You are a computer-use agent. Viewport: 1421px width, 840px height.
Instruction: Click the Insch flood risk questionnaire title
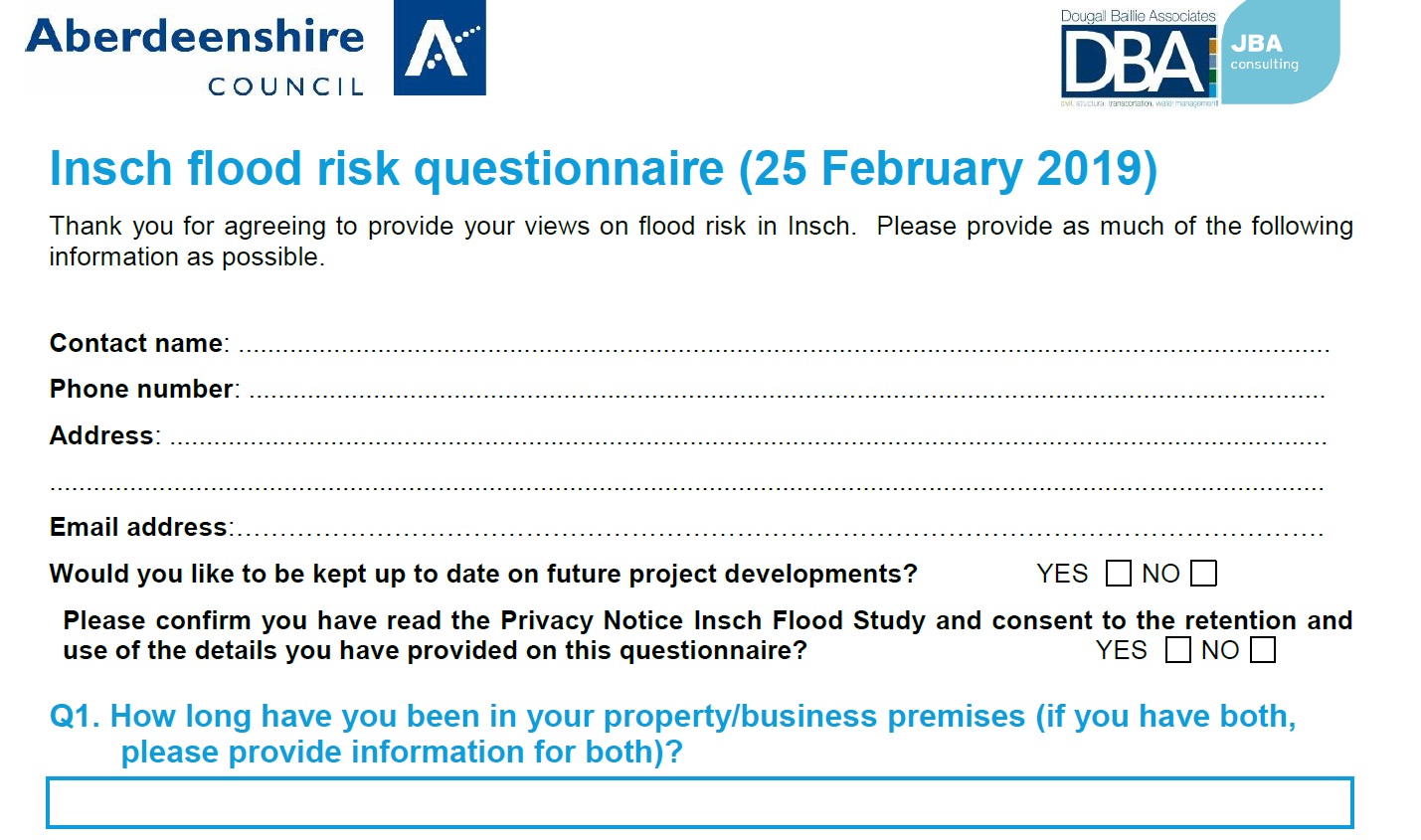pos(604,168)
